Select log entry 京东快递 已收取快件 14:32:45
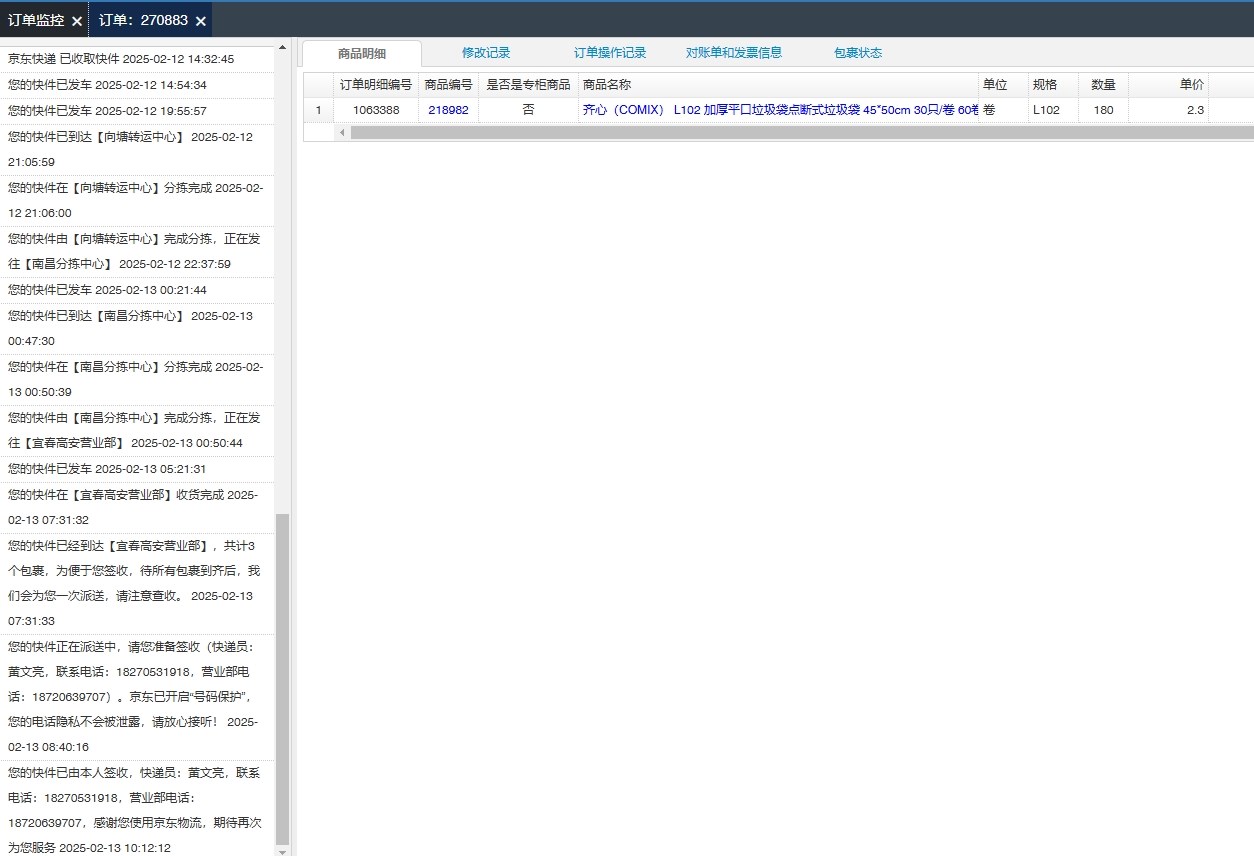The width and height of the screenshot is (1254, 856). click(x=137, y=59)
